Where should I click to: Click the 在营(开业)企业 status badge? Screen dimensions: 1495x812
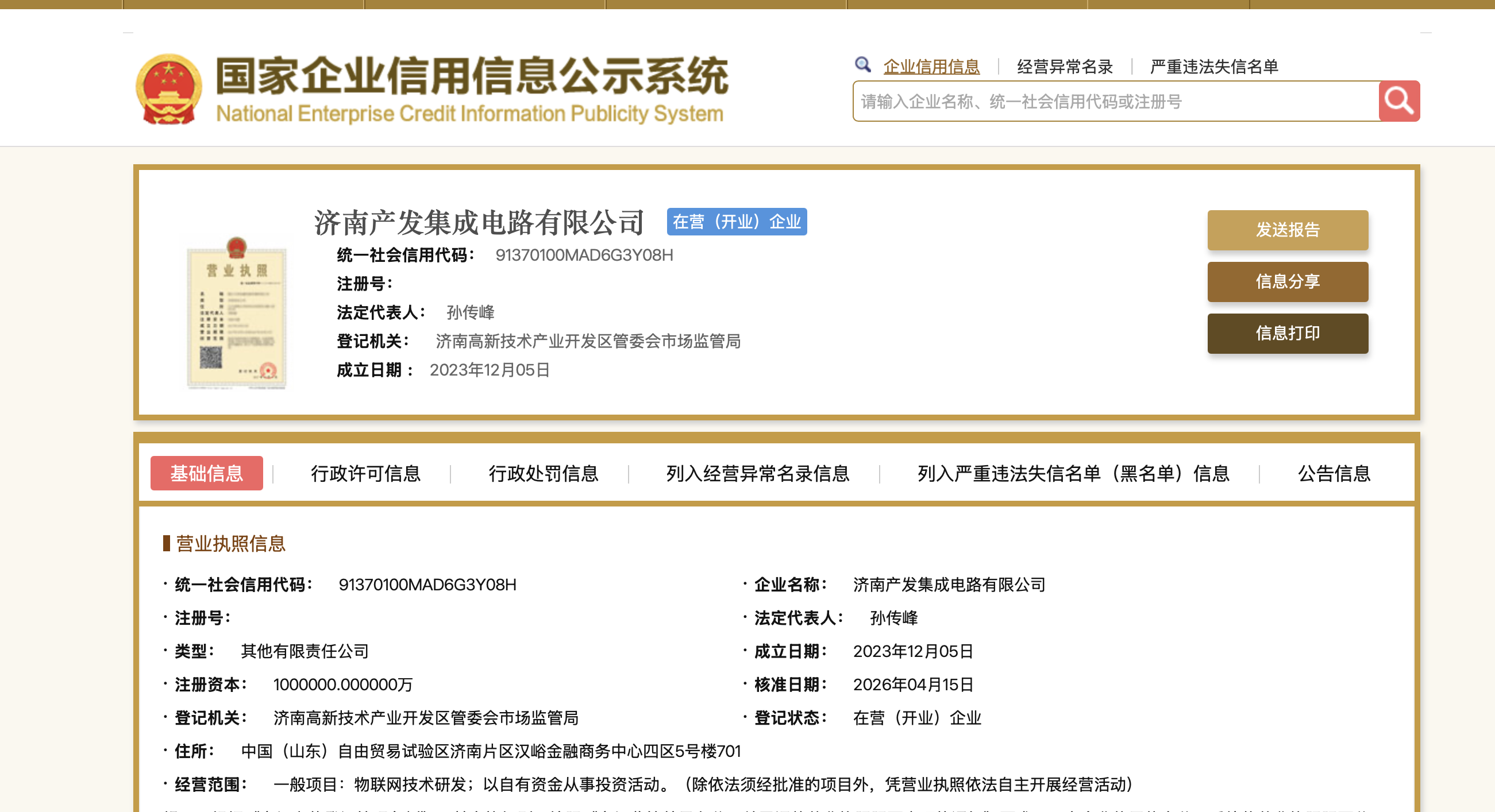737,222
